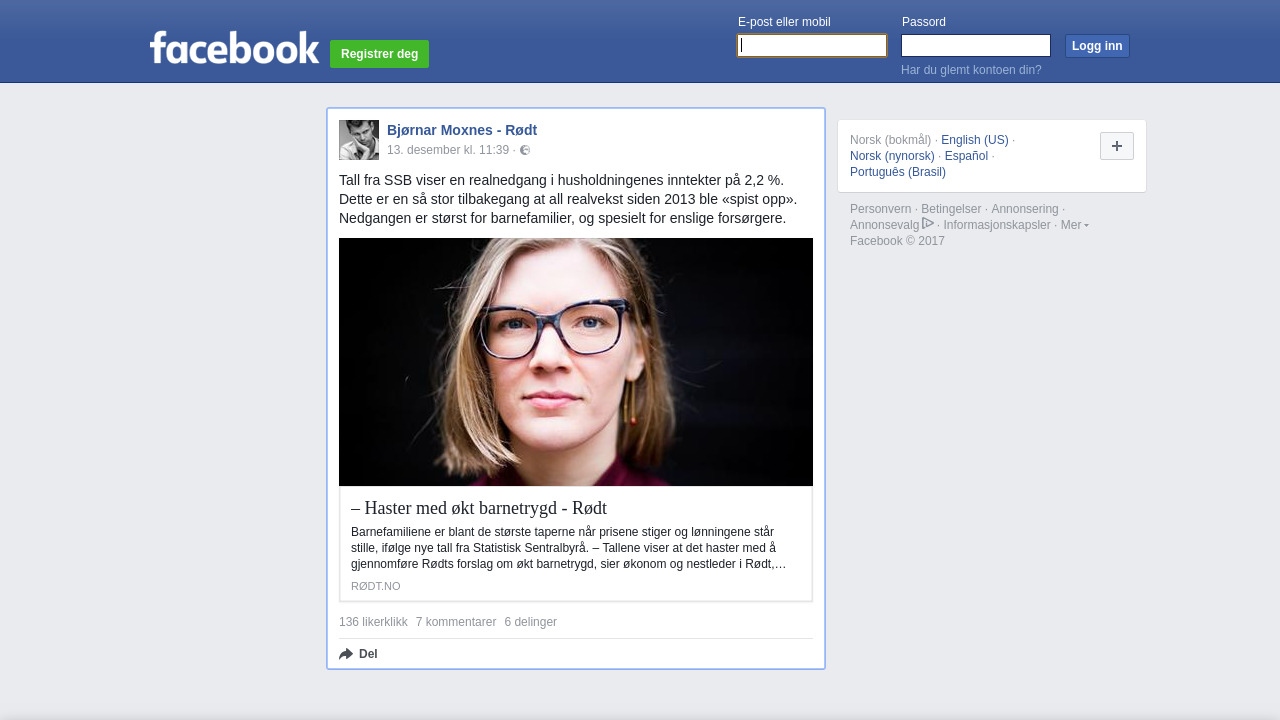Open Bjørnar Moxnes - Rødt page name
Image resolution: width=1280 pixels, height=720 pixels.
click(x=462, y=130)
